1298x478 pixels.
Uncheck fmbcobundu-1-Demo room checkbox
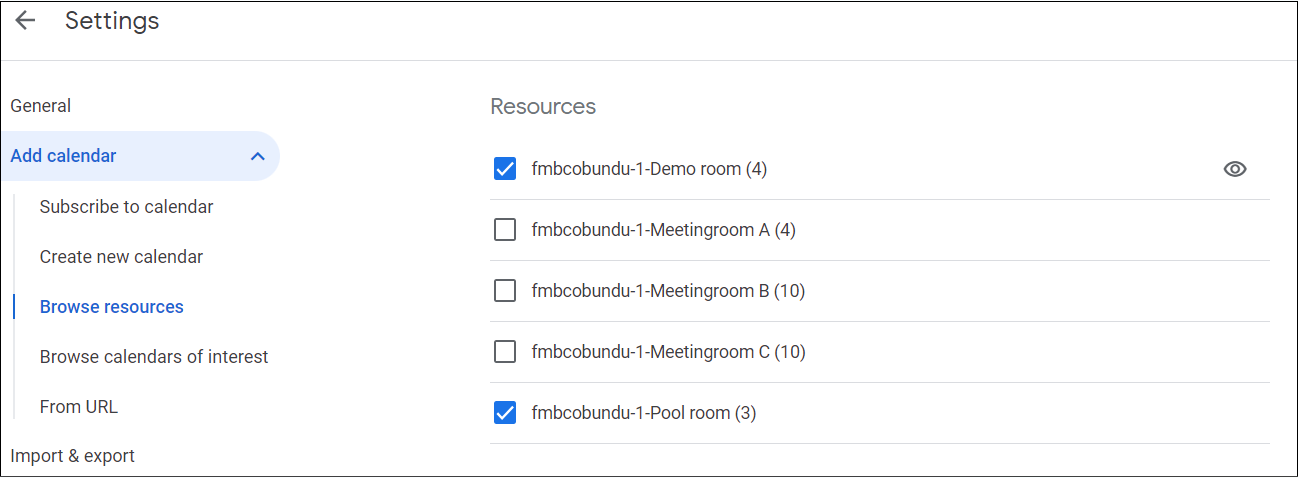[x=505, y=169]
